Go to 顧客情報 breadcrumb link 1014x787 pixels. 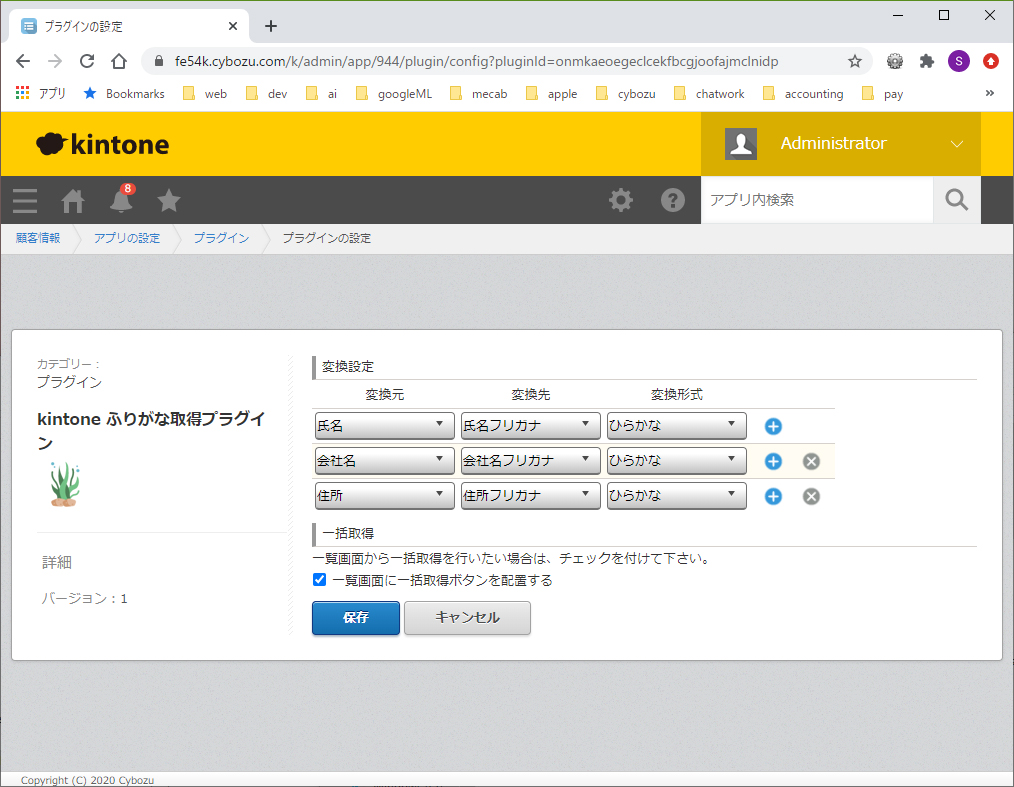click(x=38, y=238)
